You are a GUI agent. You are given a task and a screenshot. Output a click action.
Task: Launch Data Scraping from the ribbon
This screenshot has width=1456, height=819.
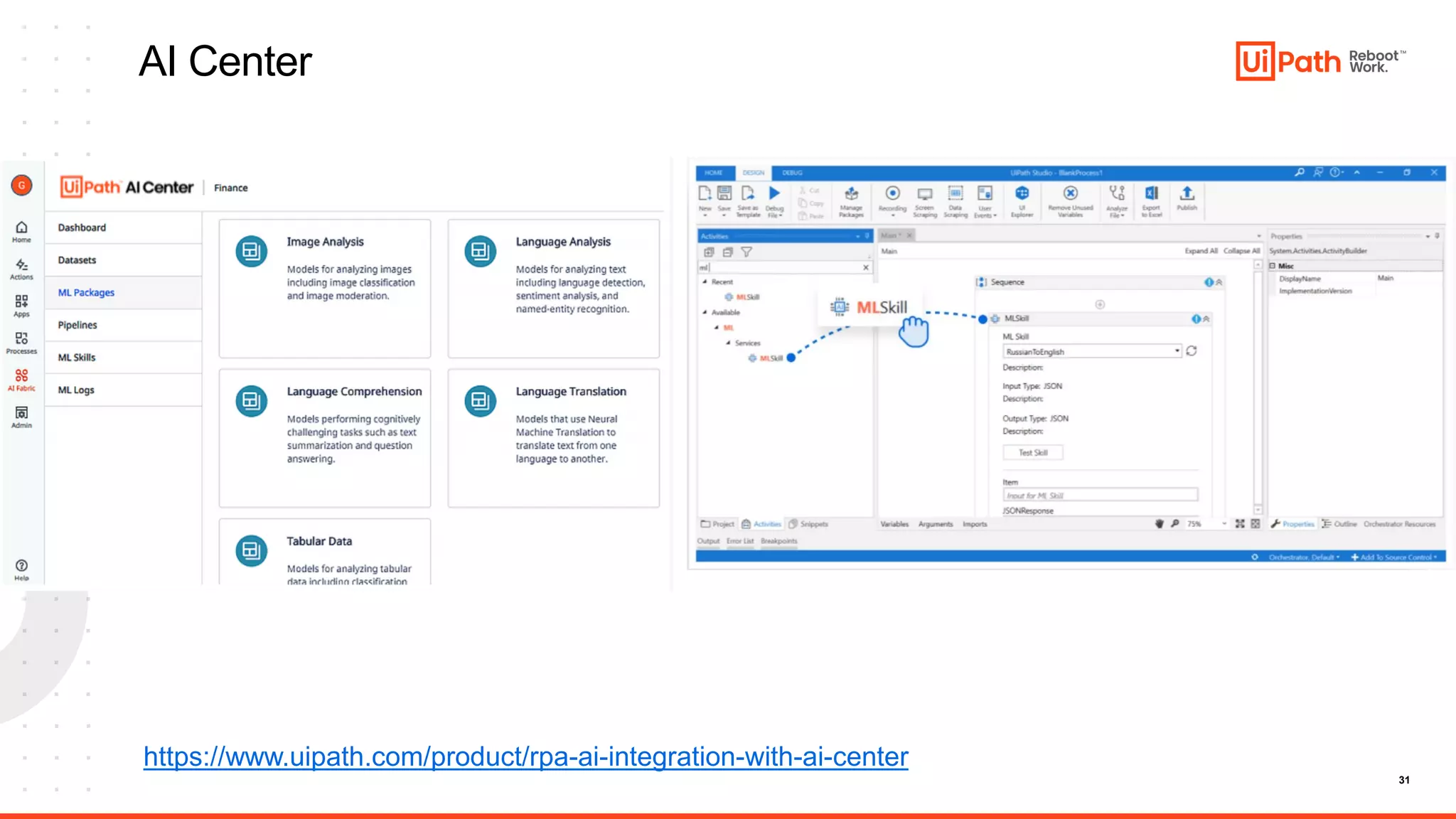point(955,201)
